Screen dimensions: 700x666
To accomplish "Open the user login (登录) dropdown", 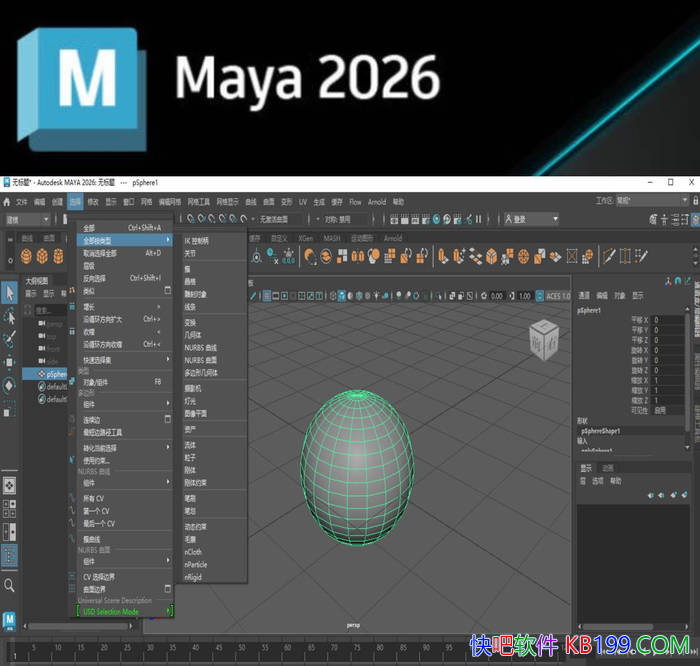I will pos(531,219).
